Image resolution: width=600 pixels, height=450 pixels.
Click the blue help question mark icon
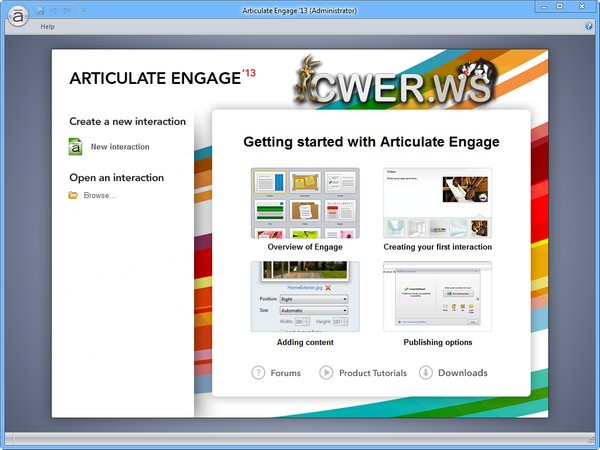coord(589,26)
